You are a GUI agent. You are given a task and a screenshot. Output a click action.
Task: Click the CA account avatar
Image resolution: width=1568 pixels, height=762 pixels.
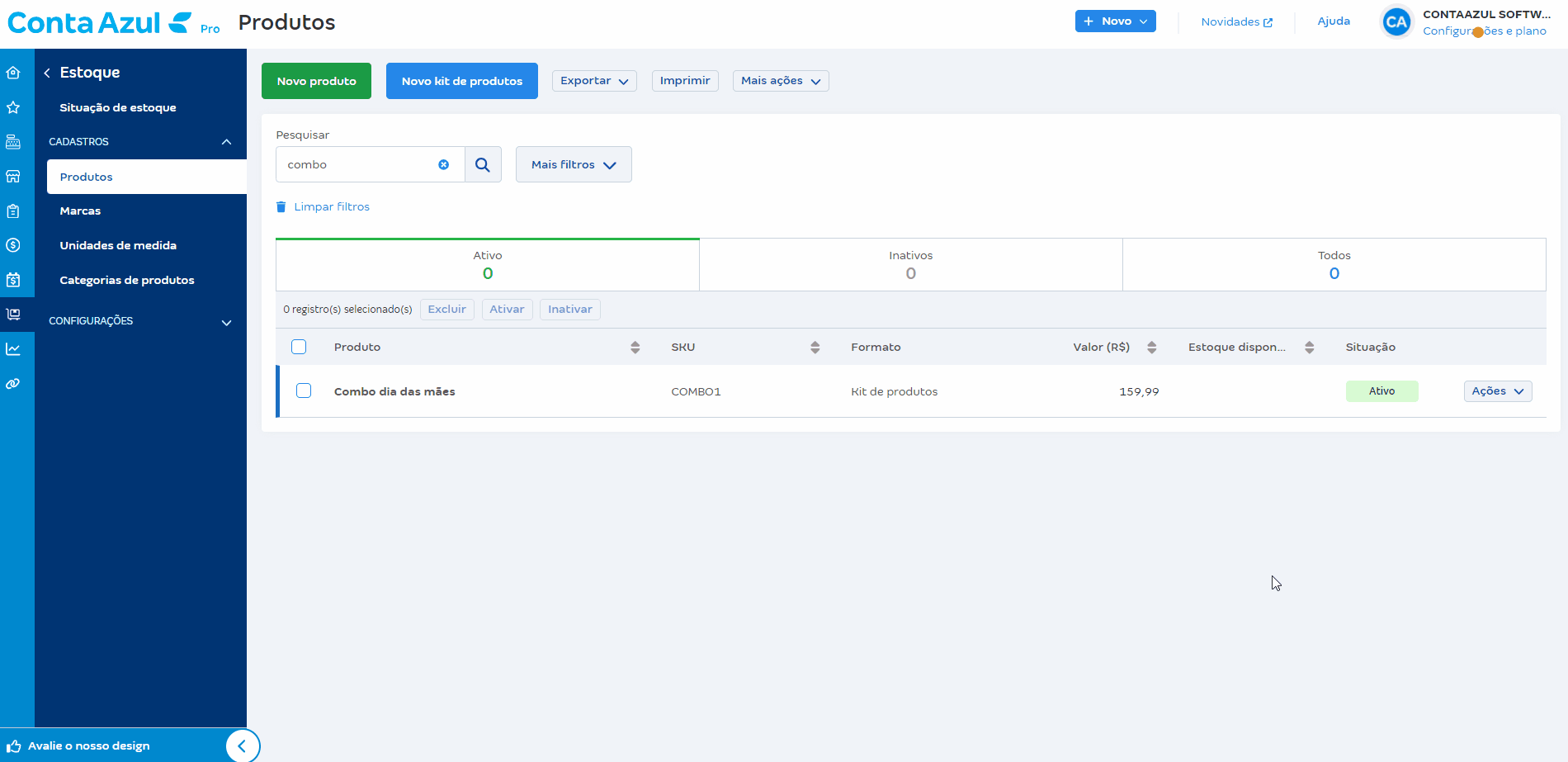pos(1396,22)
